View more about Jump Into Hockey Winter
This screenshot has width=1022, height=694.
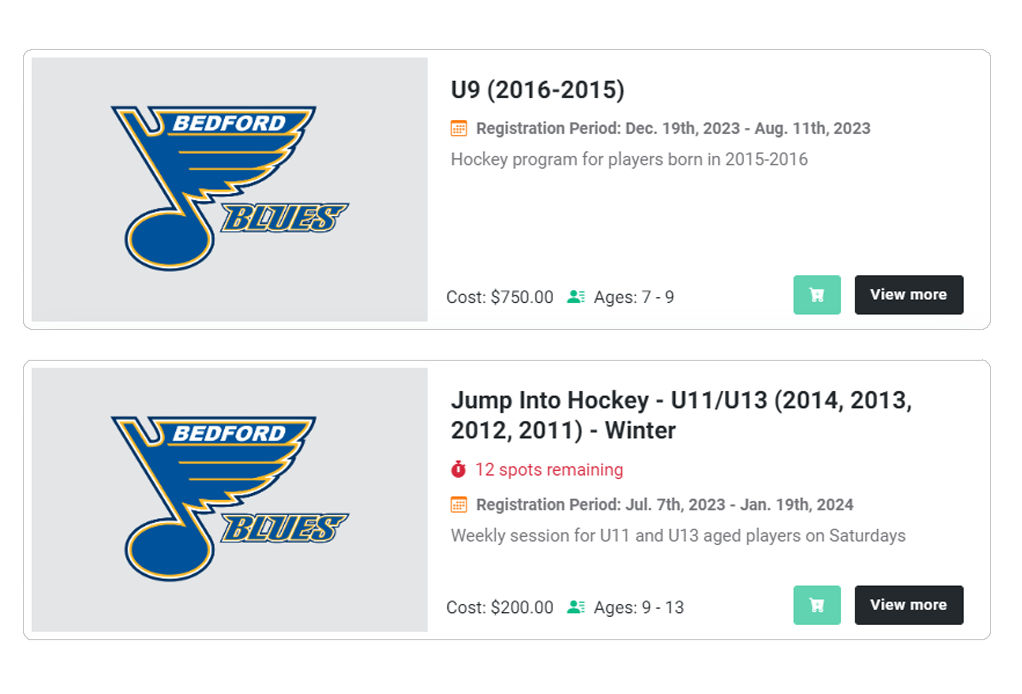click(908, 605)
